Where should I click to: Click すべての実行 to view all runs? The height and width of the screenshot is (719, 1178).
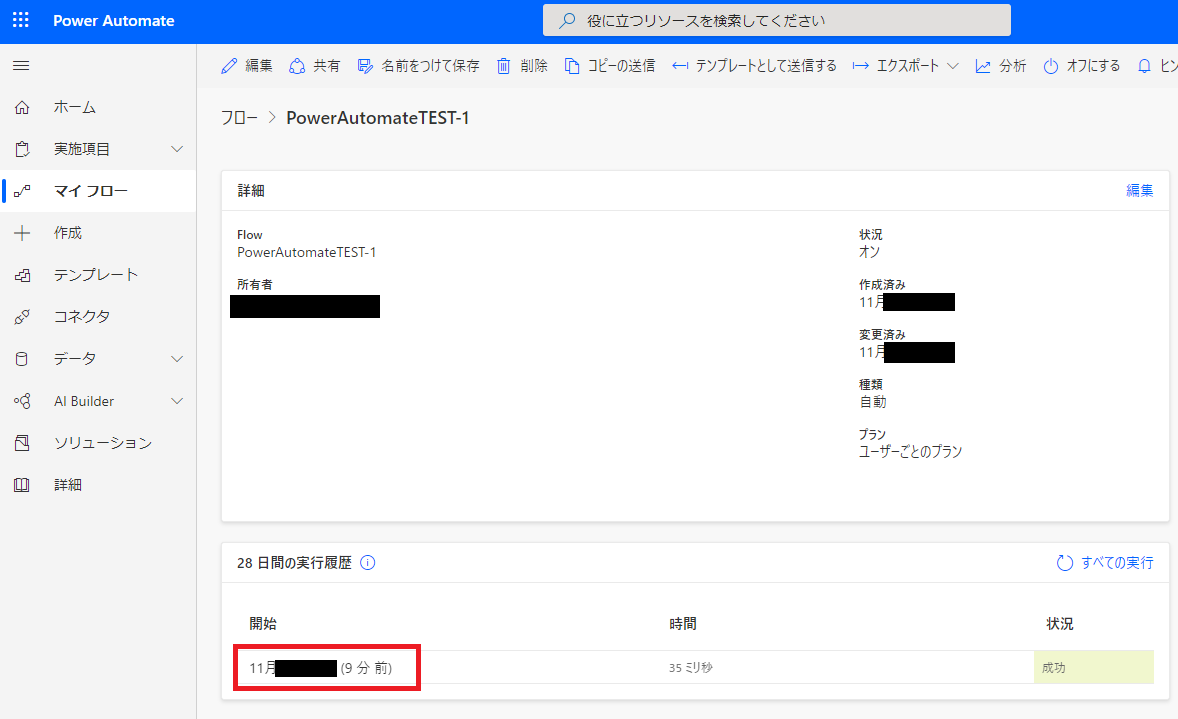click(x=1118, y=563)
